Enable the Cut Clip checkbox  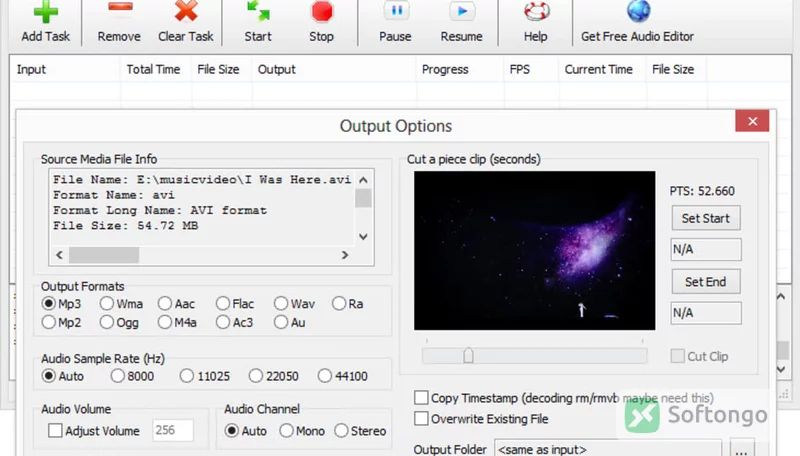pos(678,356)
